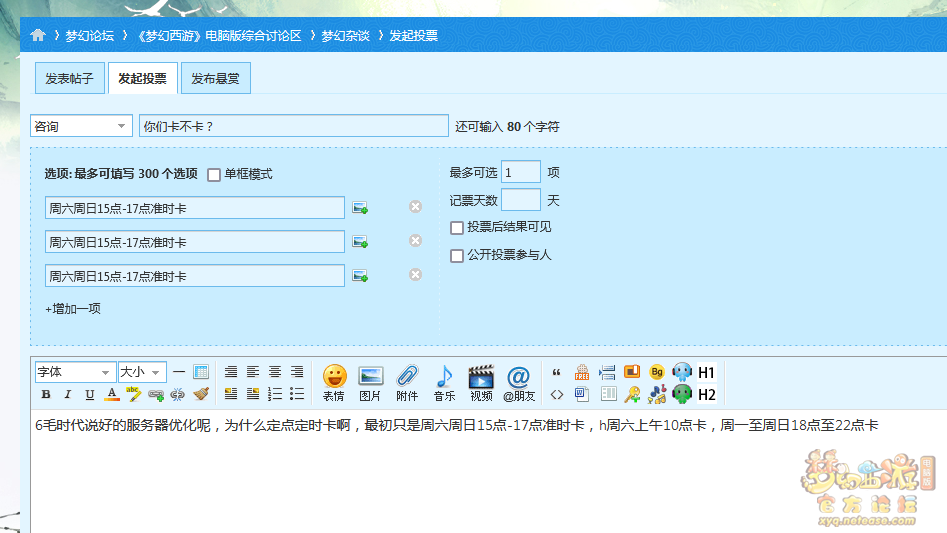Screen dimensions: 947x533
Task: Add image to first poll option
Action: [361, 208]
